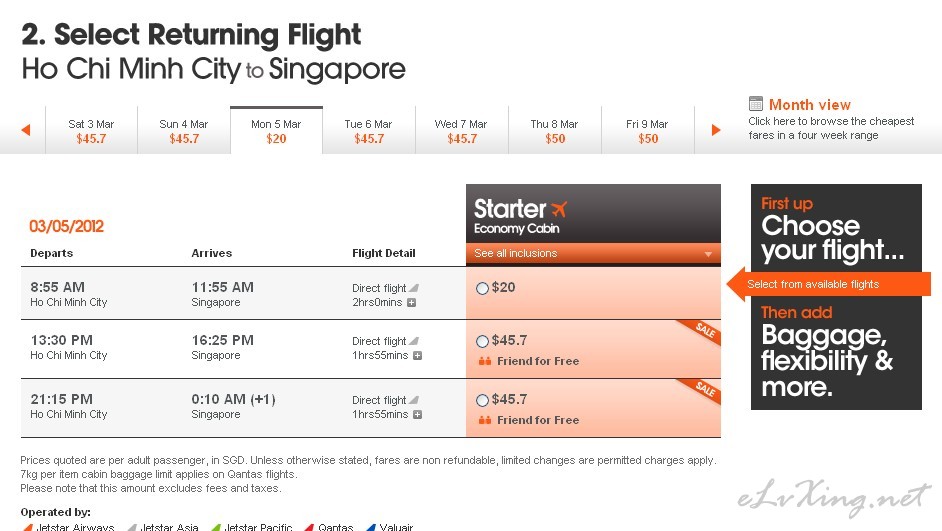The image size is (942, 531).
Task: Click Friend for Free icon on 13:30 flight
Action: pos(485,361)
